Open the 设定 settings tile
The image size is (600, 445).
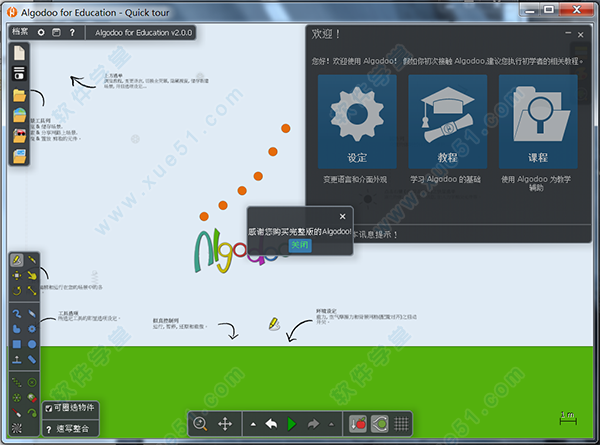point(357,122)
